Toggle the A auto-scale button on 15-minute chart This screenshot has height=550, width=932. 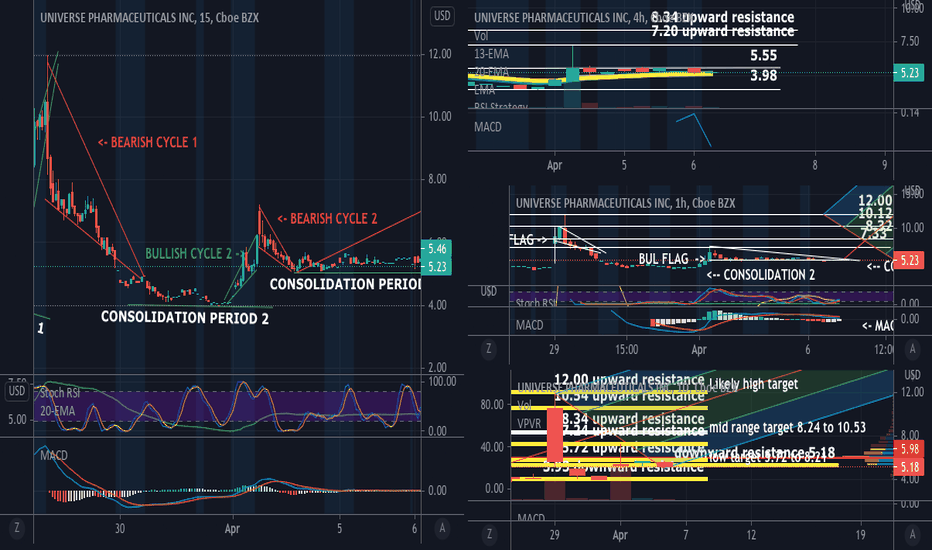[442, 527]
